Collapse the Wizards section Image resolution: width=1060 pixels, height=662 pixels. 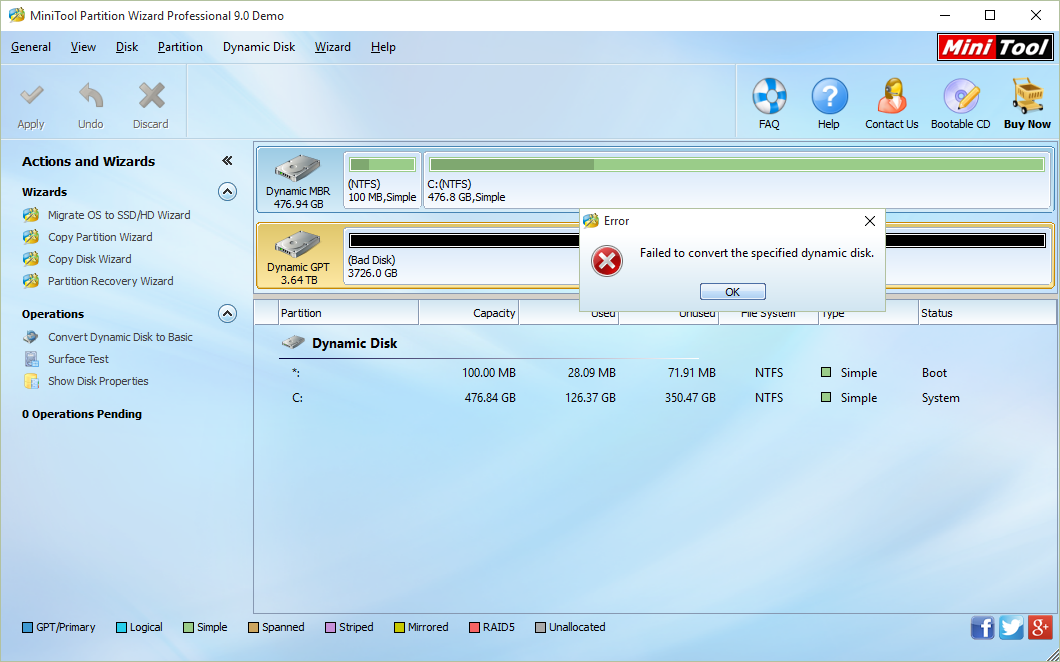click(x=228, y=192)
